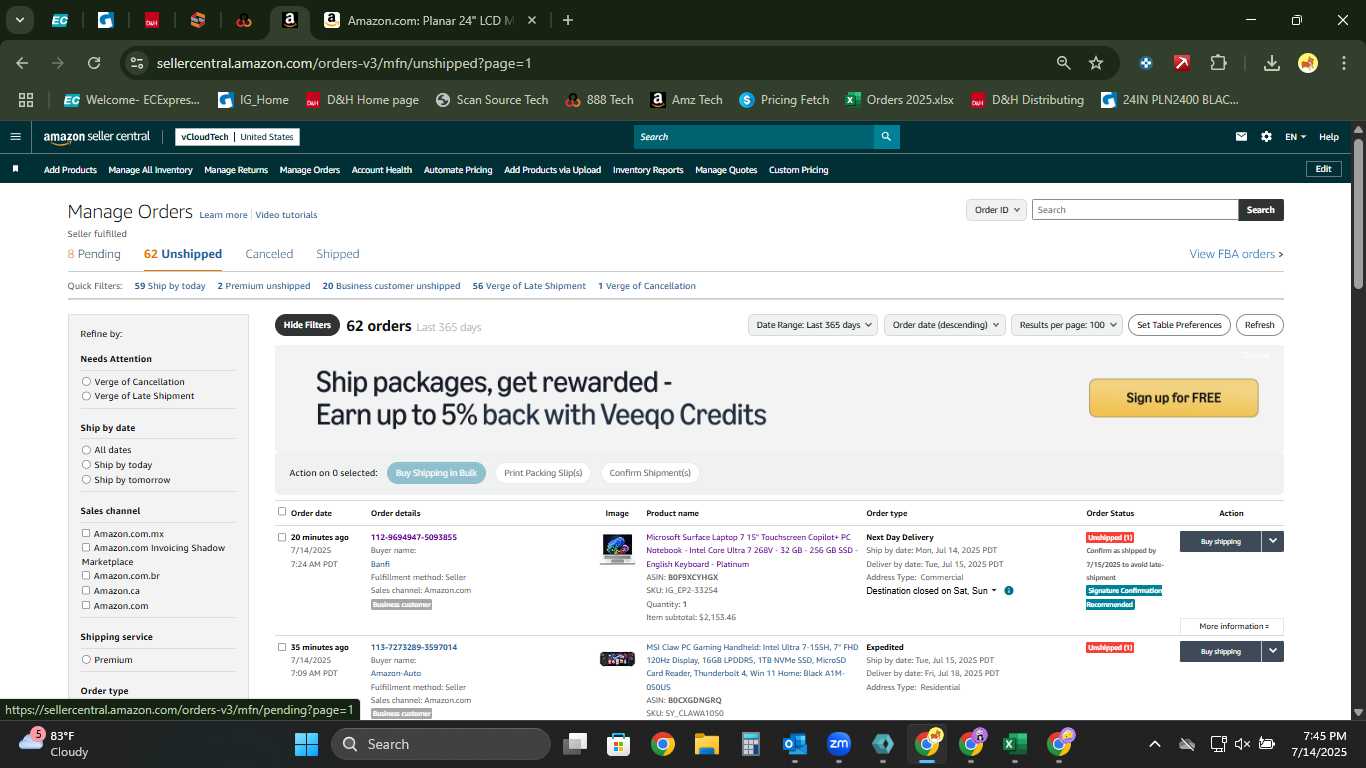Select the Ship by tomorrow radio button
The image size is (1366, 768).
click(86, 480)
